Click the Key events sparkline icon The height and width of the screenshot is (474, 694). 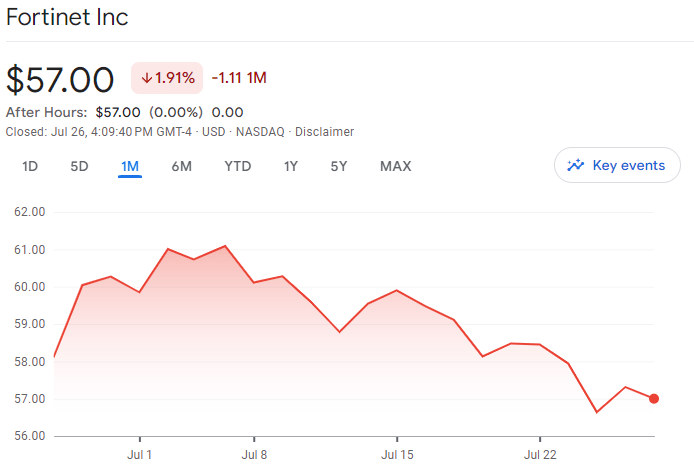click(x=575, y=166)
